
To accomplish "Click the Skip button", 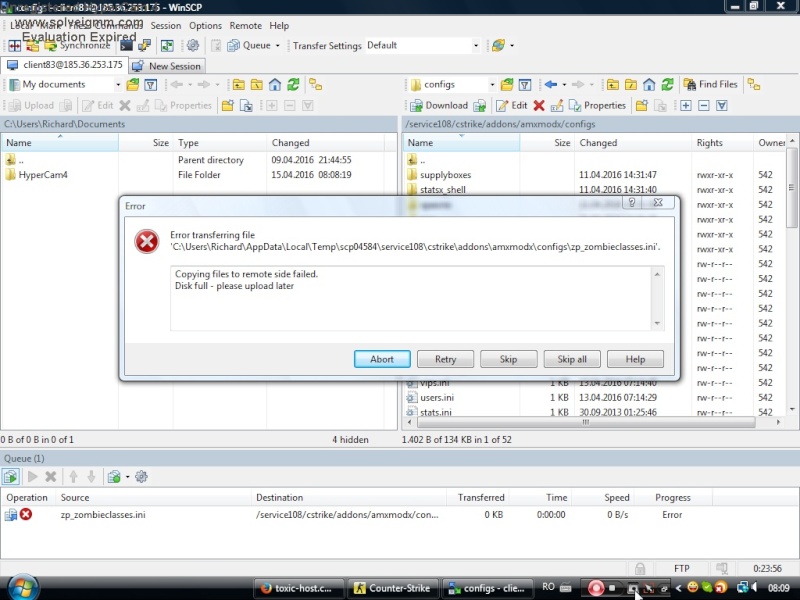I will 509,359.
